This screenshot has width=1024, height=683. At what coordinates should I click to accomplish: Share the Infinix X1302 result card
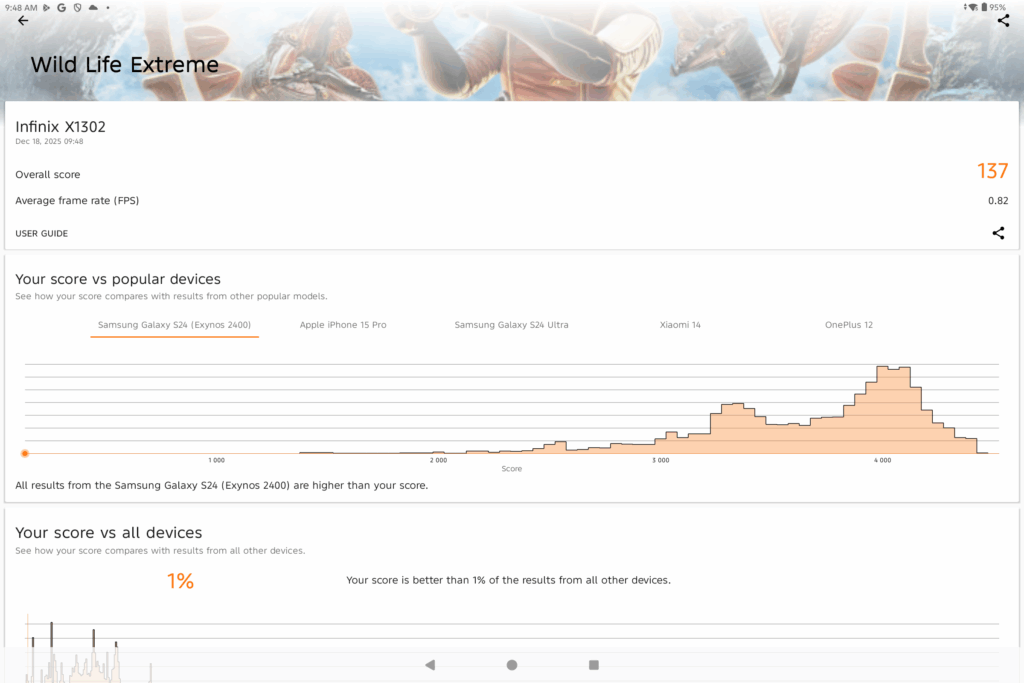(x=998, y=233)
